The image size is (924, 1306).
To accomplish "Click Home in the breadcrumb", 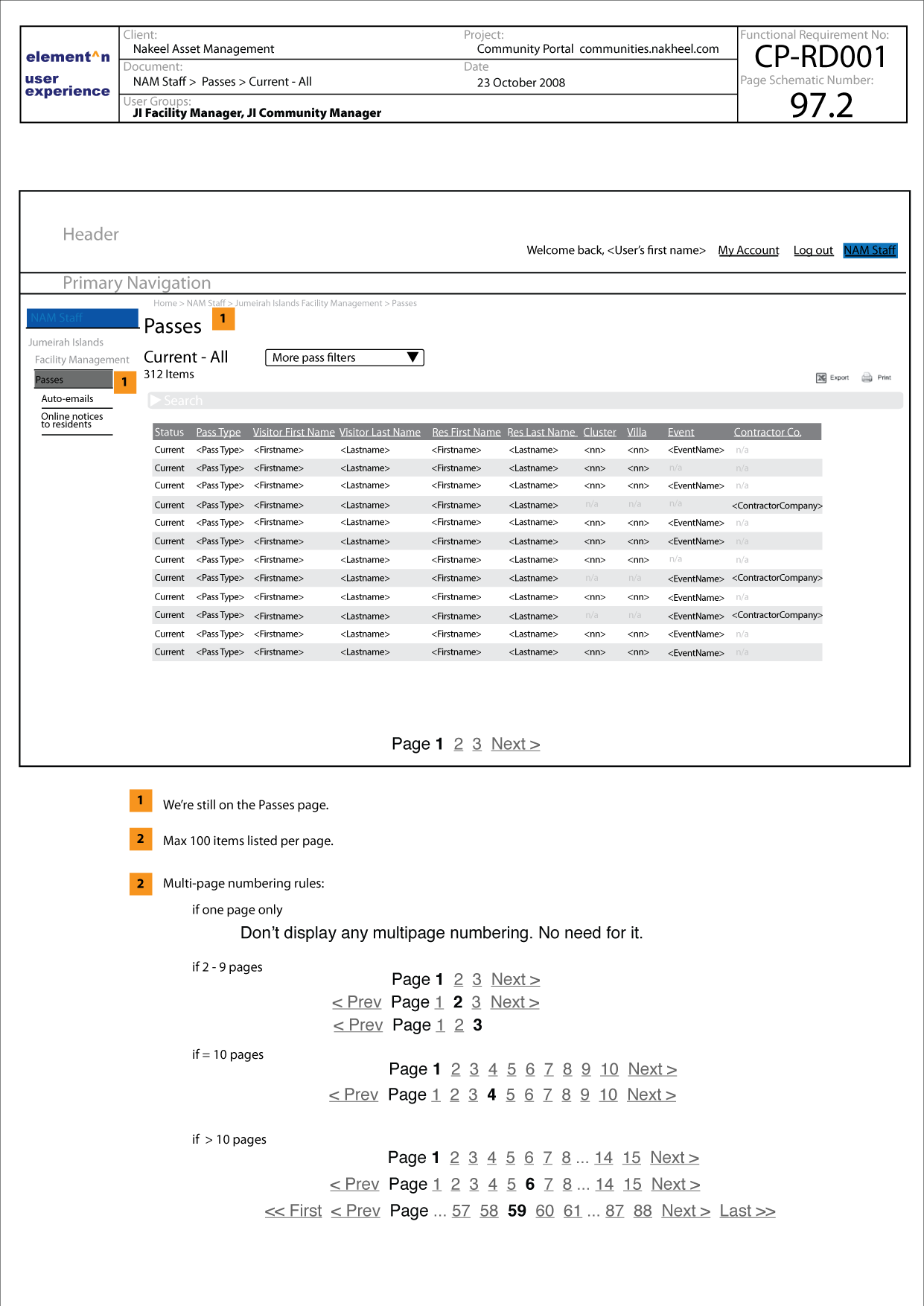I will (165, 303).
